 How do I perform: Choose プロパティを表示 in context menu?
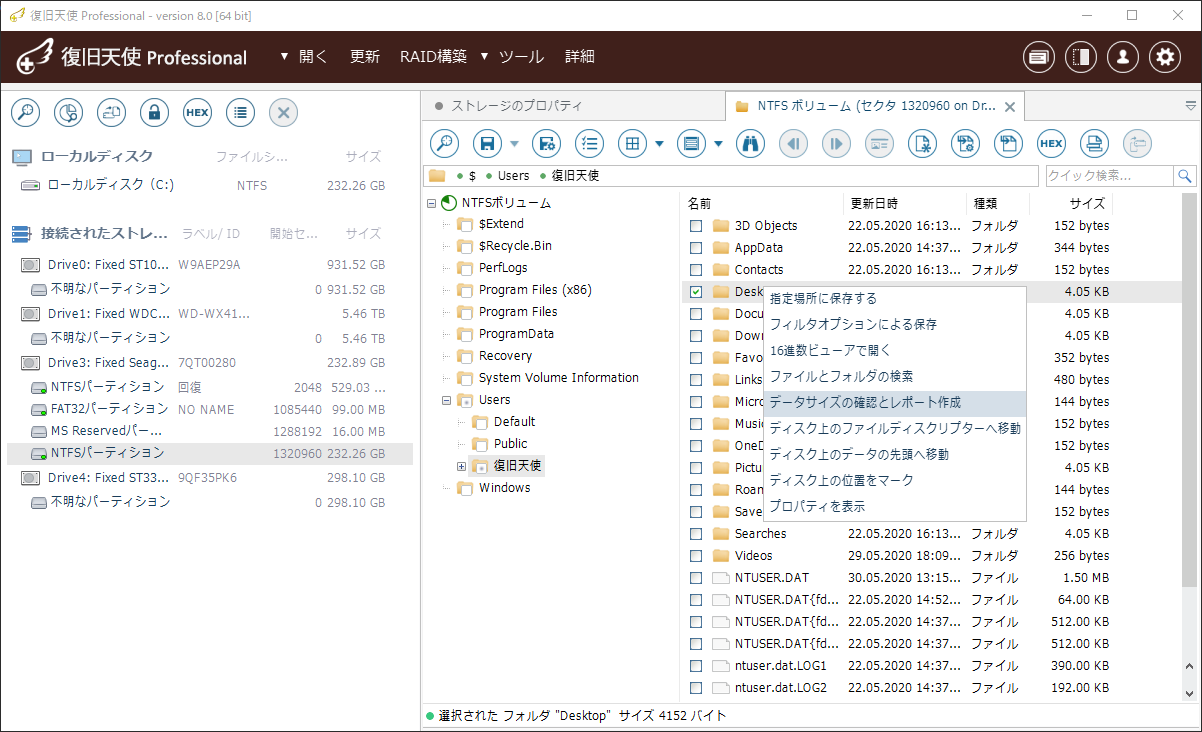point(895,506)
